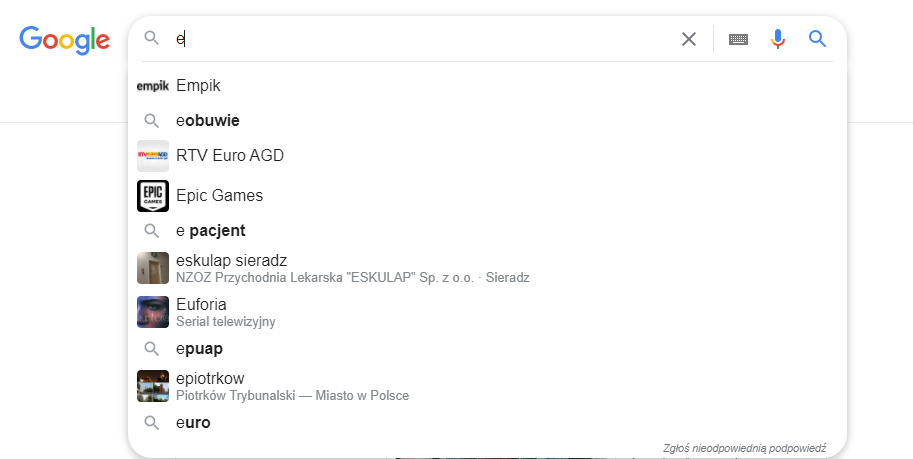Screen dimensions: 913x459
Task: Click the Euforia series thumbnail
Action: [153, 312]
